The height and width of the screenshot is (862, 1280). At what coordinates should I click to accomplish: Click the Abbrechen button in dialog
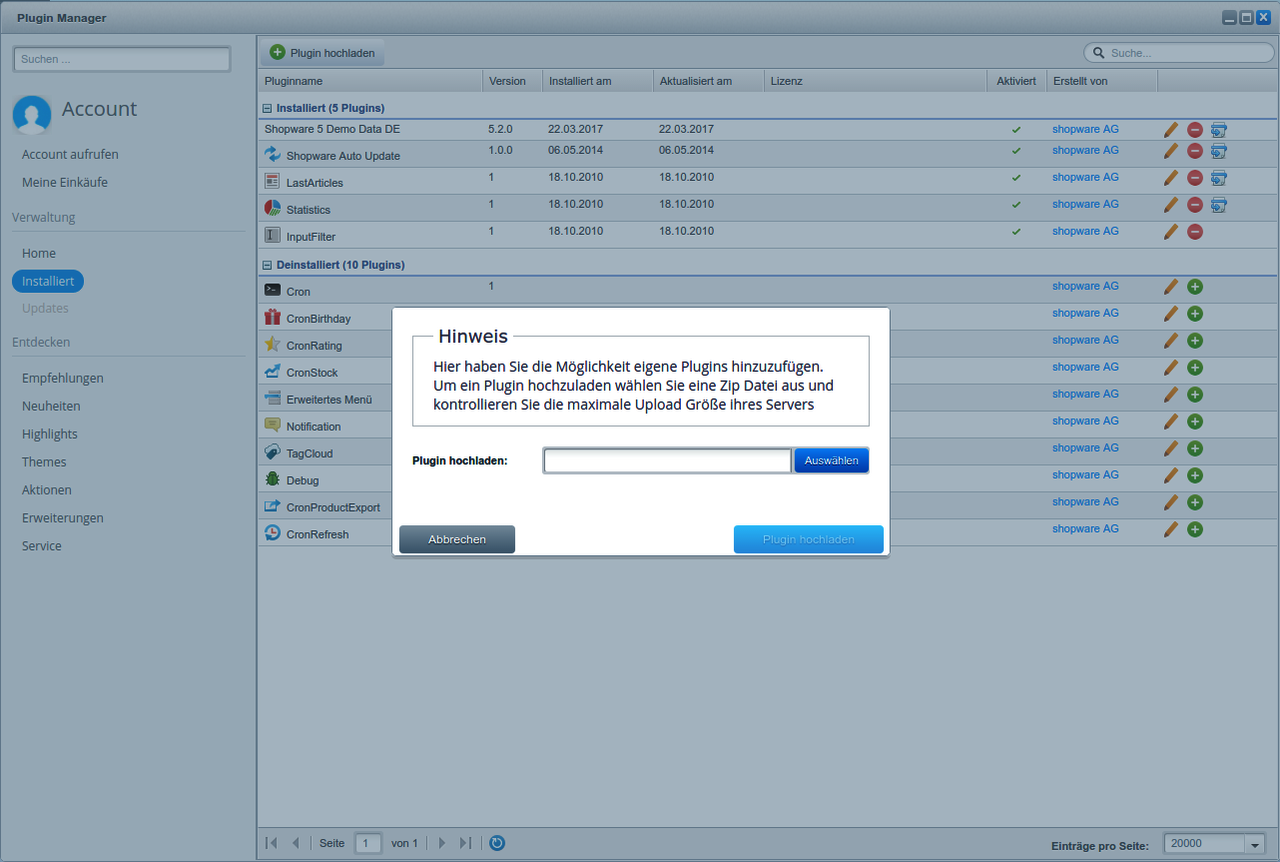457,539
